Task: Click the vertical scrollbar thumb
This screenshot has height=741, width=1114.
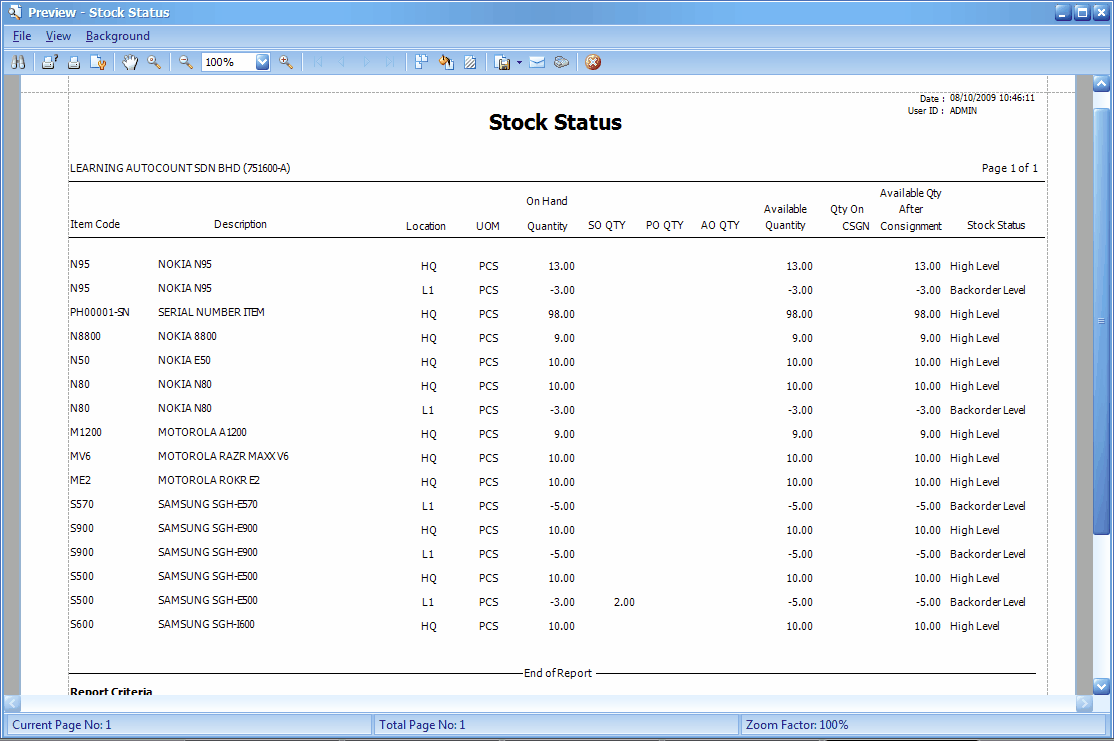Action: click(1101, 321)
